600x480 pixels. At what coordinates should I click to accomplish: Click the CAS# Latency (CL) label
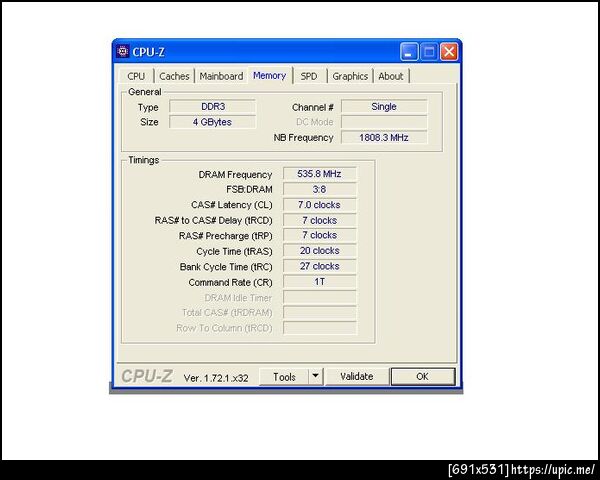click(232, 205)
